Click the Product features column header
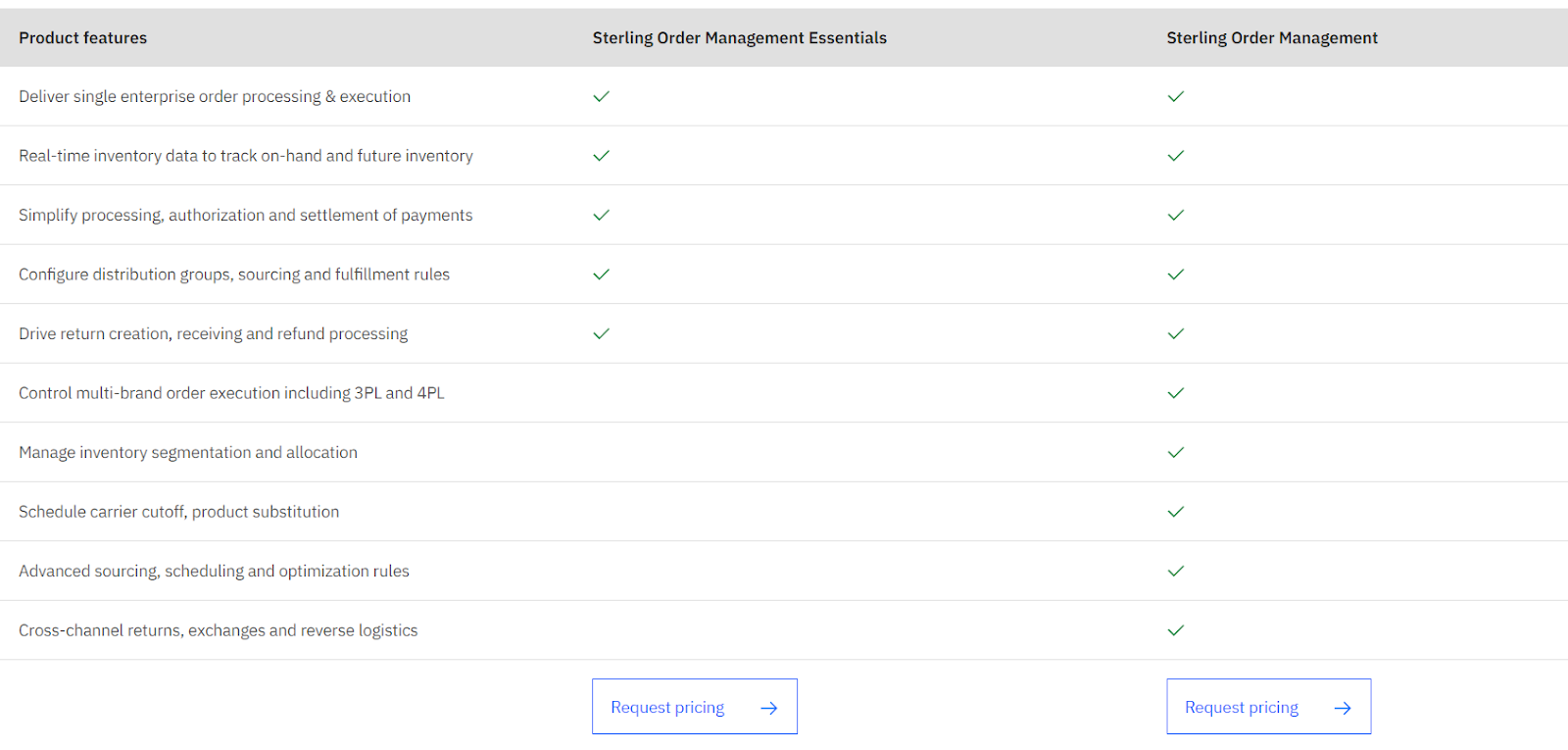The width and height of the screenshot is (1568, 750). pyautogui.click(x=83, y=38)
